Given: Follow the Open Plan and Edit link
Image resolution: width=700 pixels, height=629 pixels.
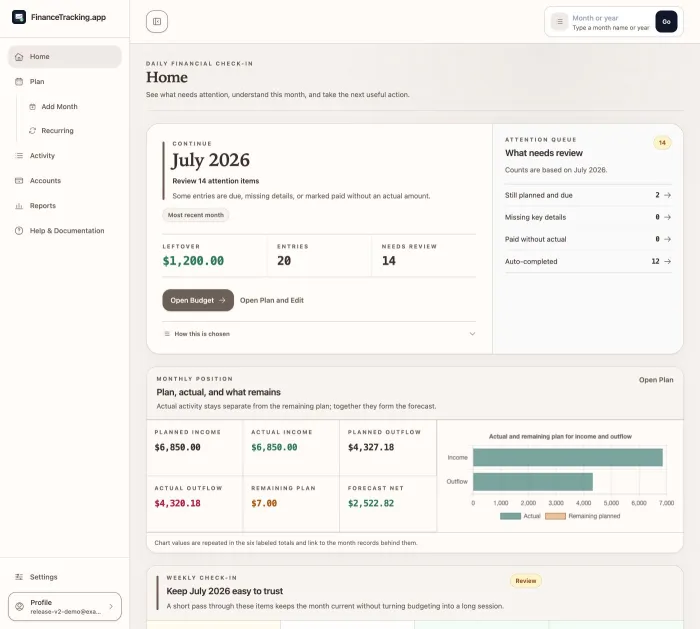Looking at the screenshot, I should point(272,300).
